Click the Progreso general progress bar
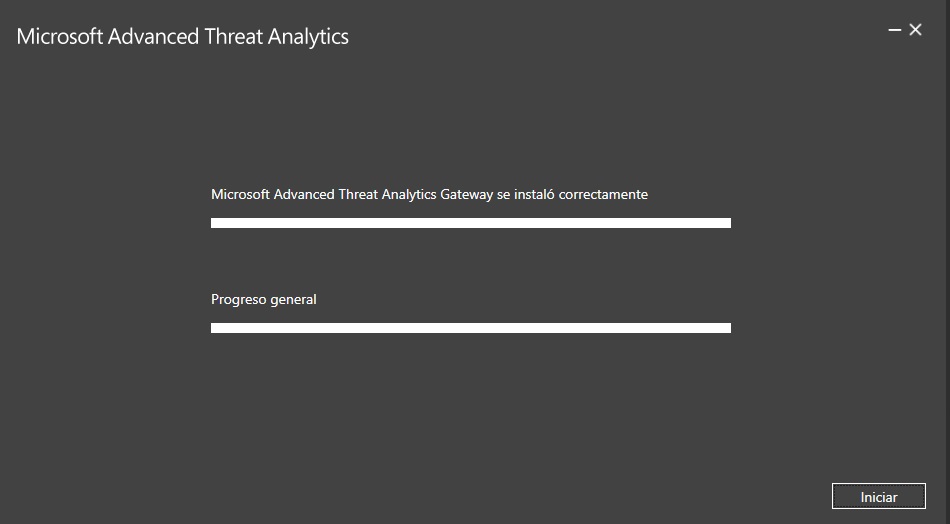Screen dimensions: 950x524 (470, 328)
